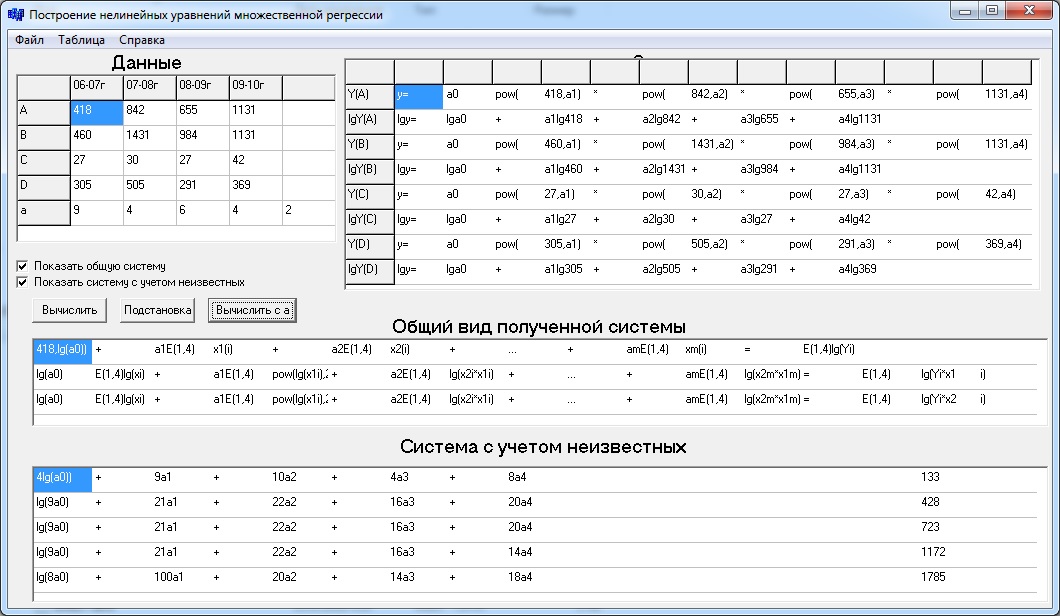Click the 06-07г column header
Viewport: 1060px width, 616px height.
97,88
